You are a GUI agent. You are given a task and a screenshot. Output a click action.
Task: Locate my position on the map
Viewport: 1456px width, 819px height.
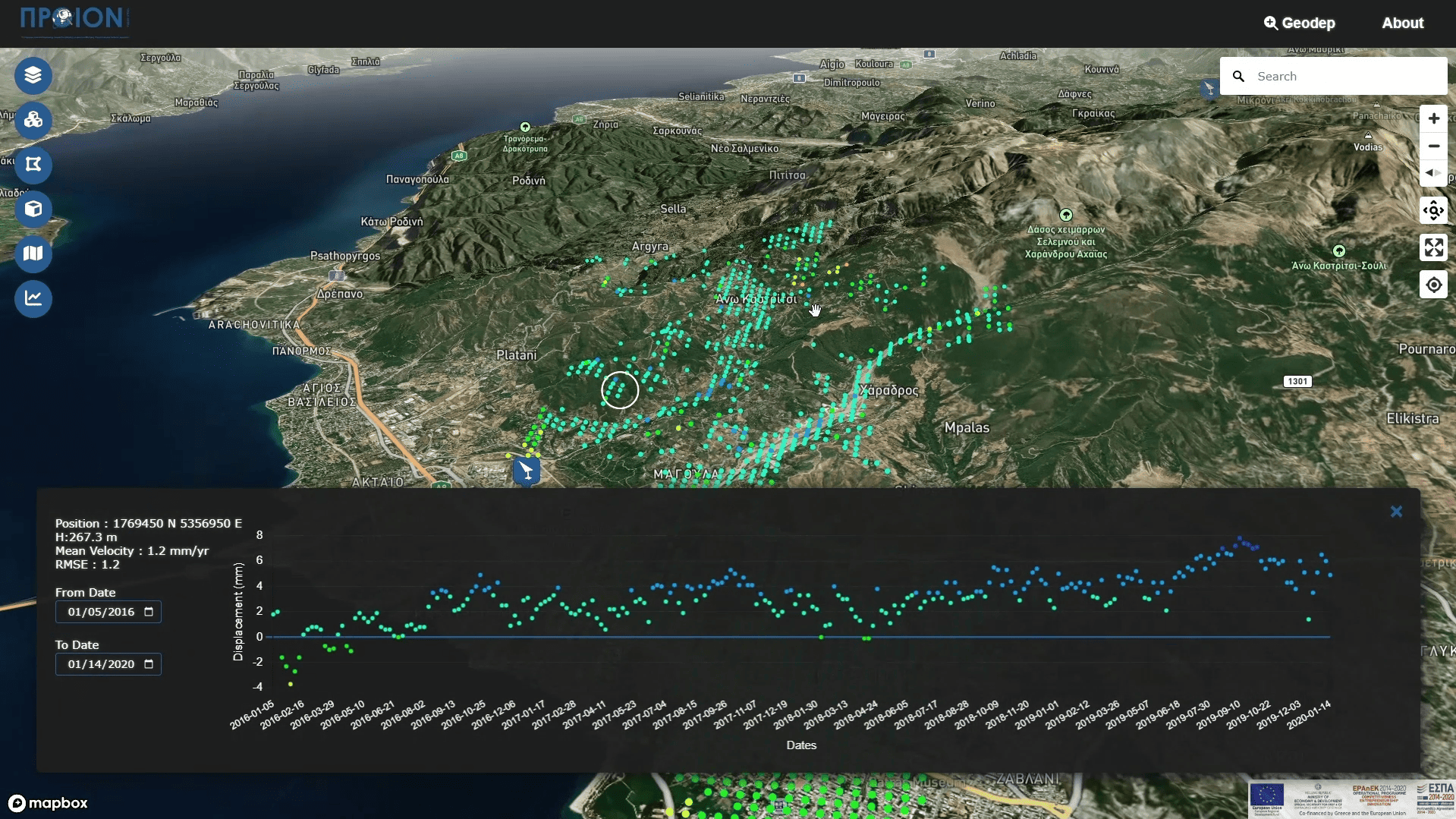[1433, 285]
